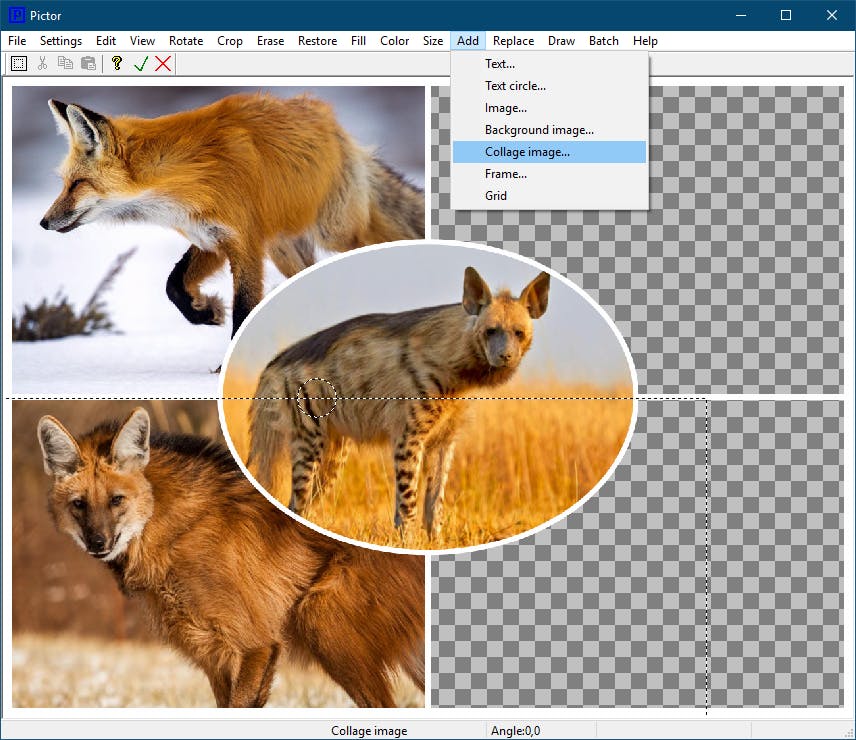Open the Batch menu

pos(604,41)
